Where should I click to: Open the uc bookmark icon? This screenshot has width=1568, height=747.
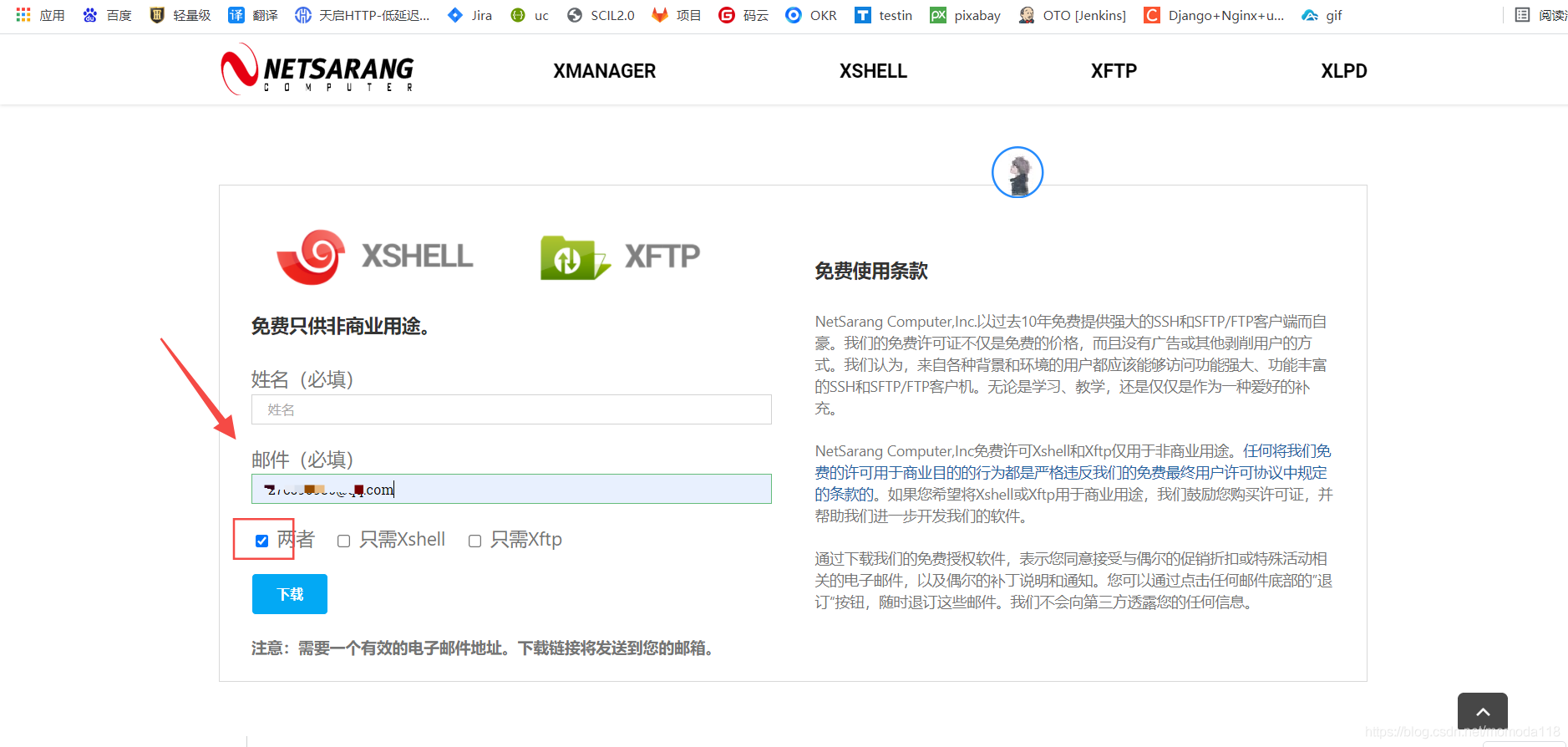click(518, 15)
